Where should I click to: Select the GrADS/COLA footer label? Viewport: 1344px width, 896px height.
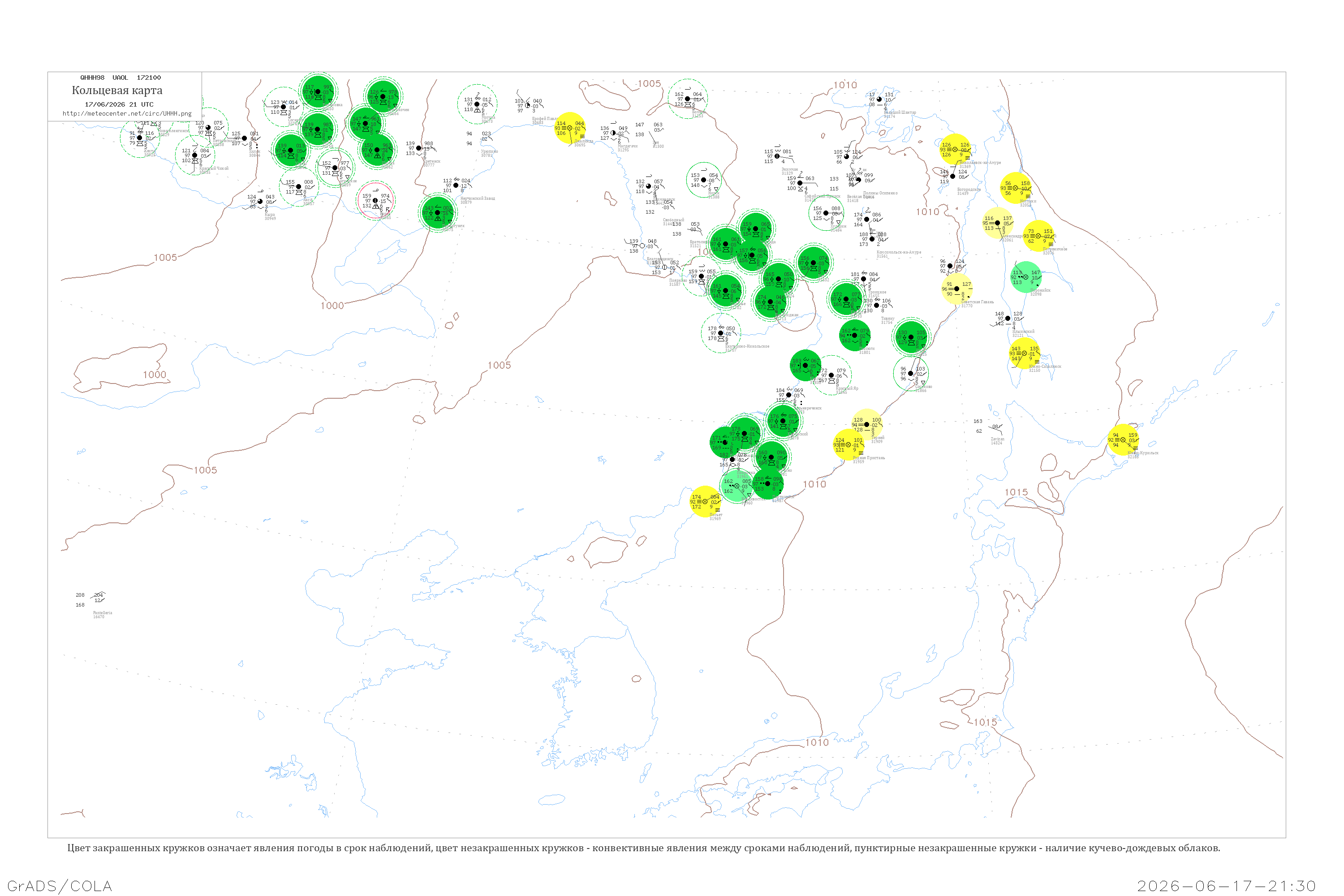pyautogui.click(x=60, y=886)
